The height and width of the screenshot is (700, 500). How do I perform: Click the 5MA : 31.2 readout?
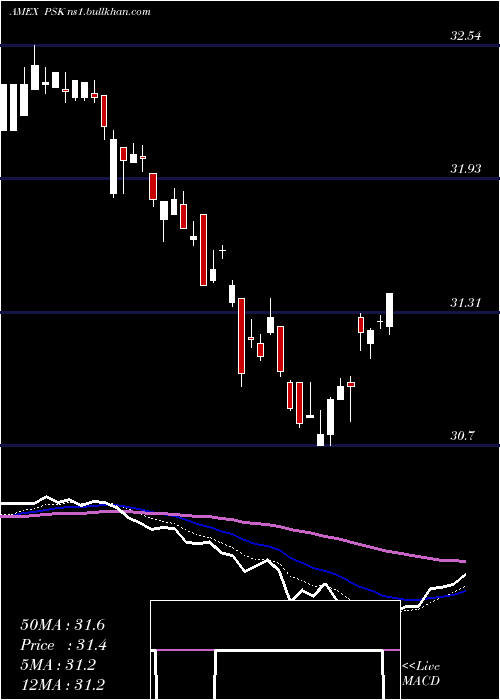click(58, 665)
